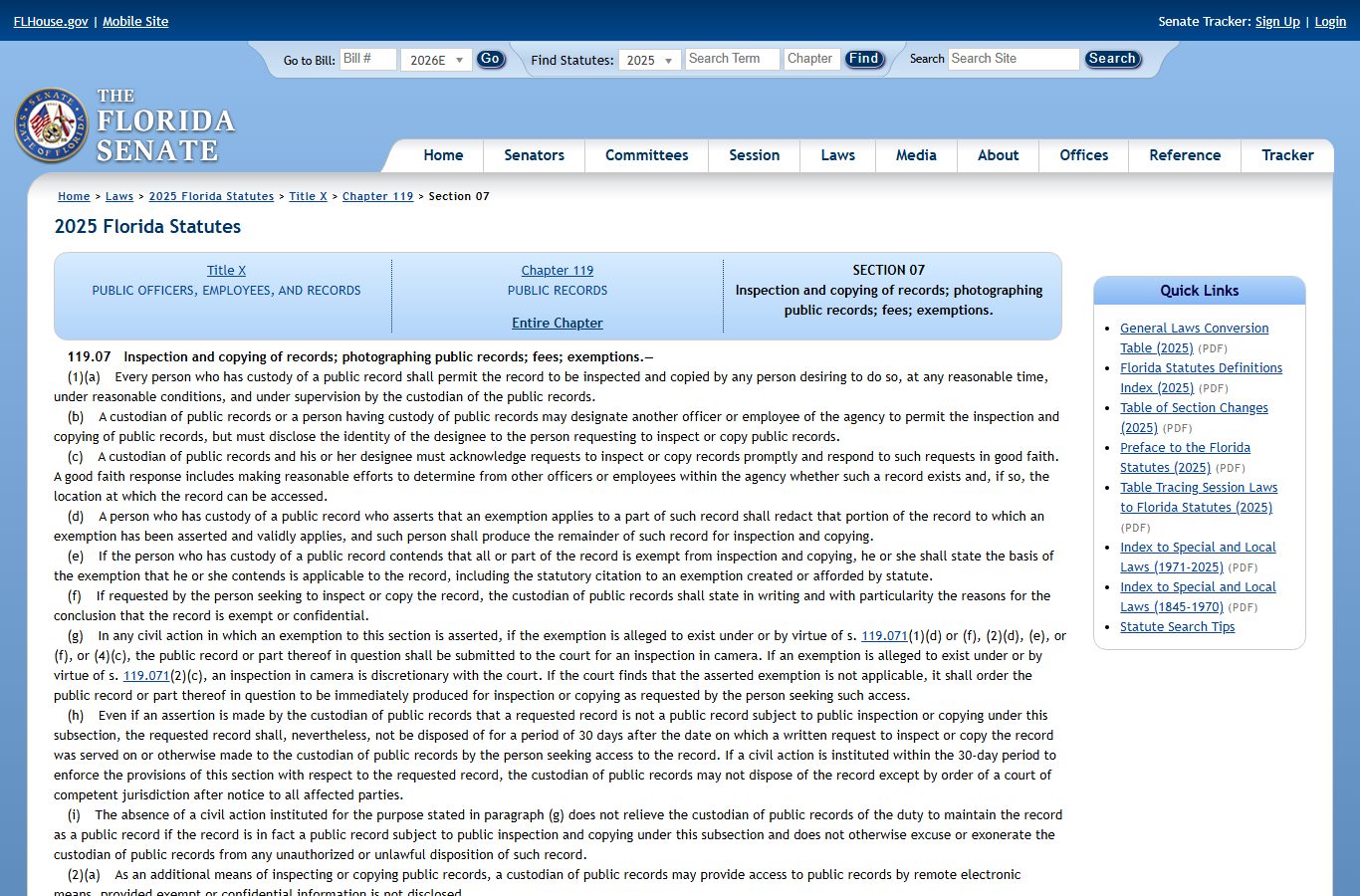Open the Senators nav tab
1360x896 pixels.
534,155
